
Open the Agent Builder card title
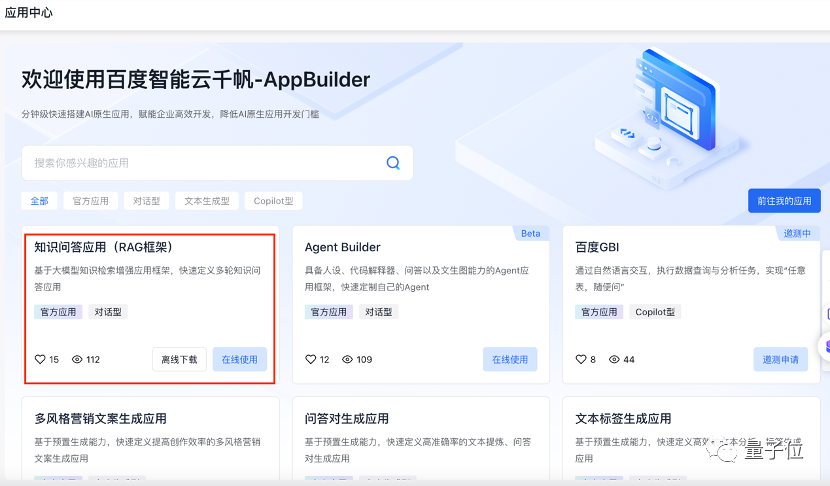click(342, 247)
